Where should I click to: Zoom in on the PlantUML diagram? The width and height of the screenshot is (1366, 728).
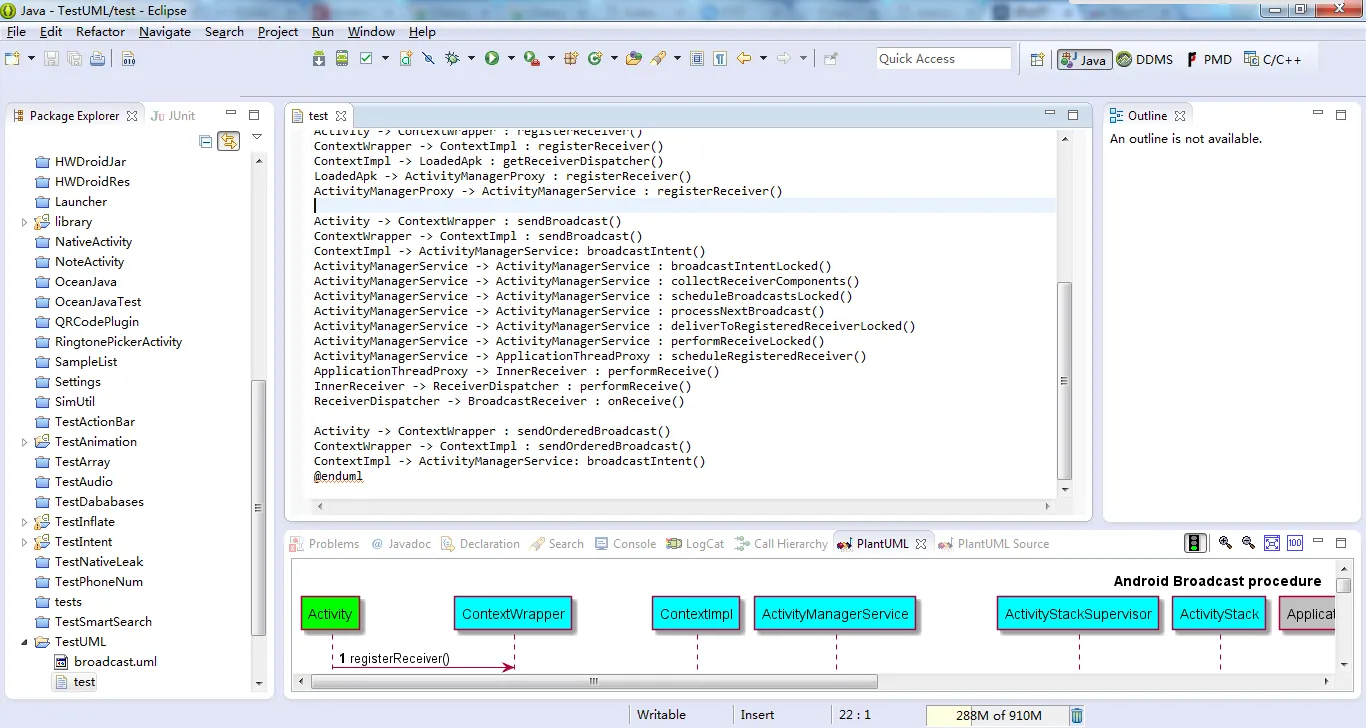[x=1225, y=543]
